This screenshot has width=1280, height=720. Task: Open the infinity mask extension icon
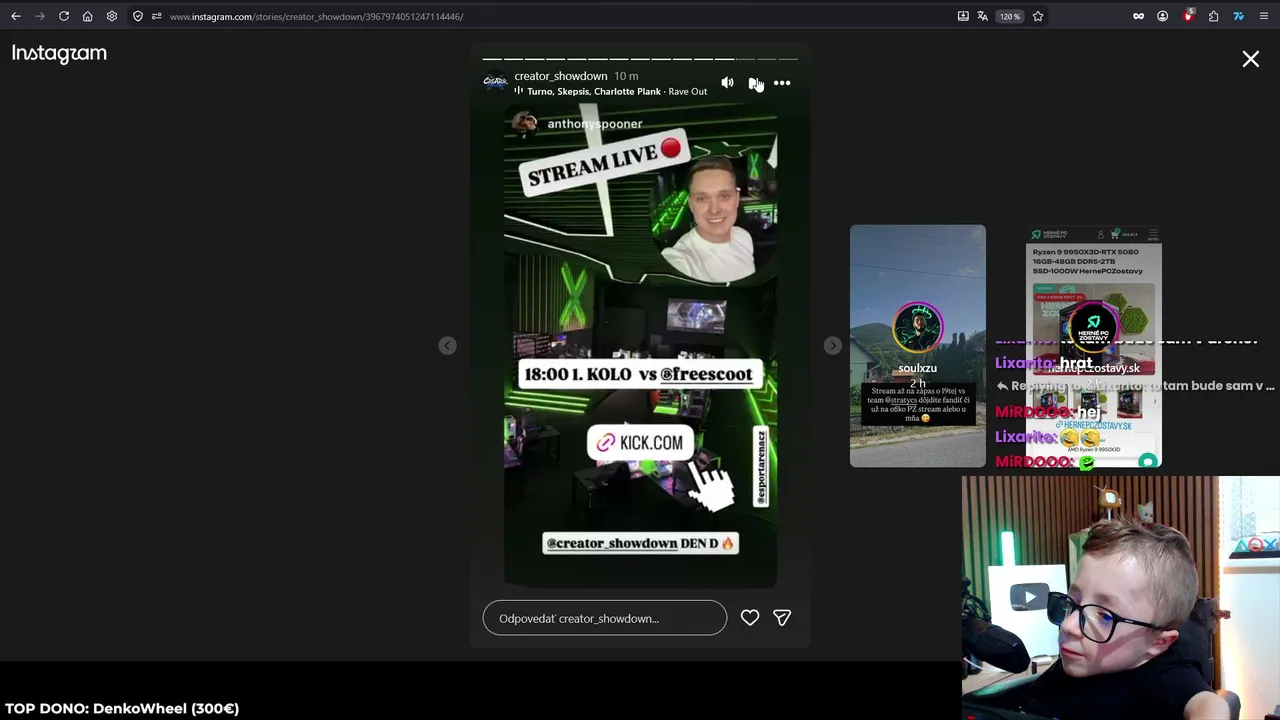(x=1138, y=16)
